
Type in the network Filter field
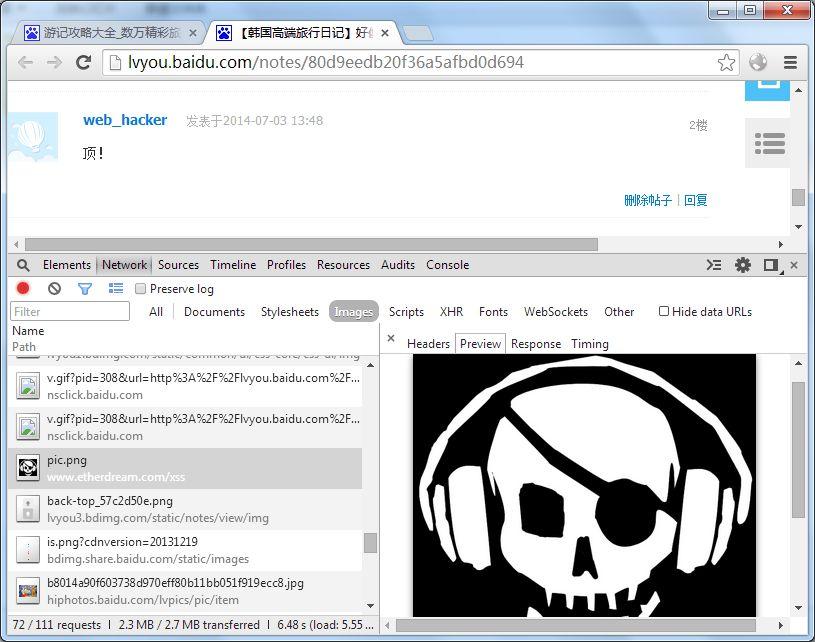[70, 312]
